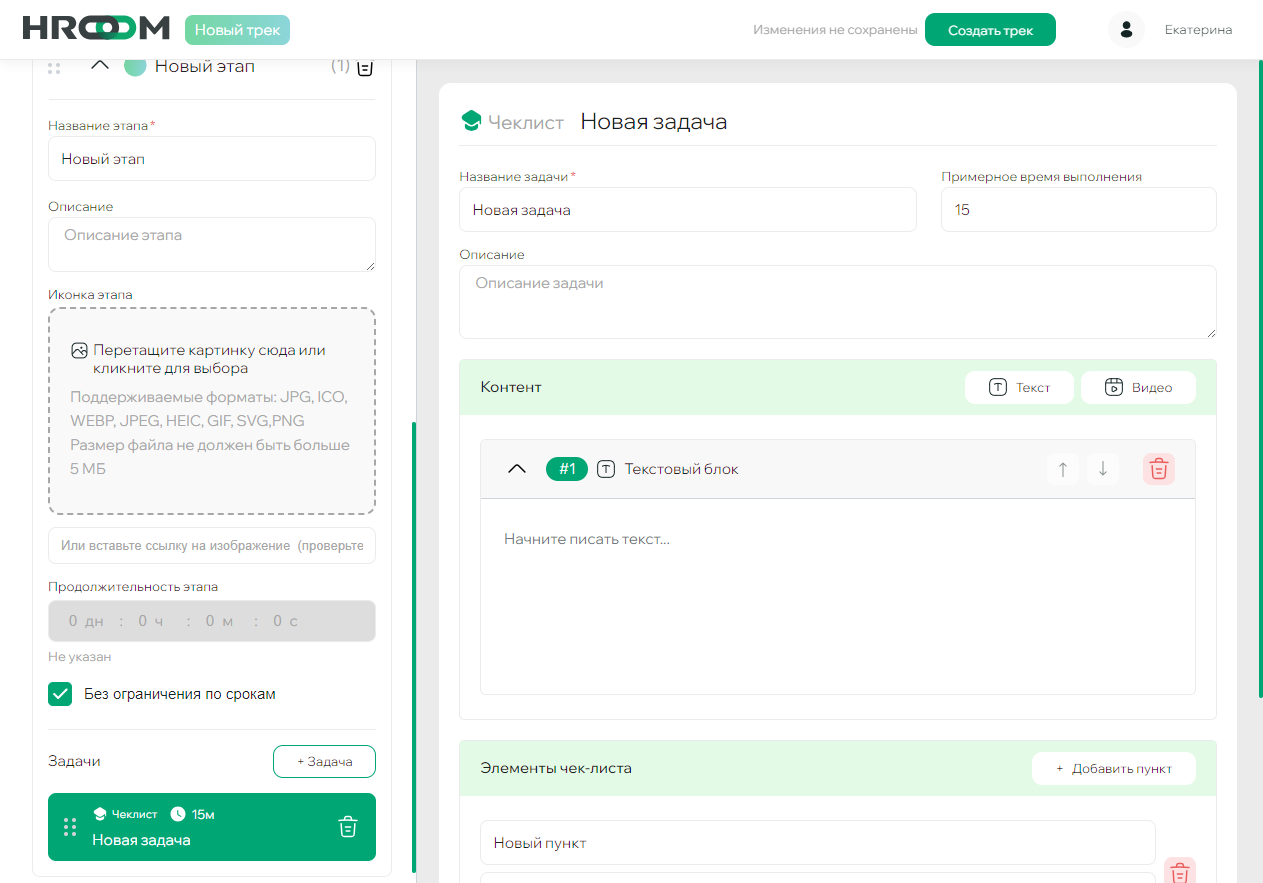Click the green stage color circle

coord(135,66)
